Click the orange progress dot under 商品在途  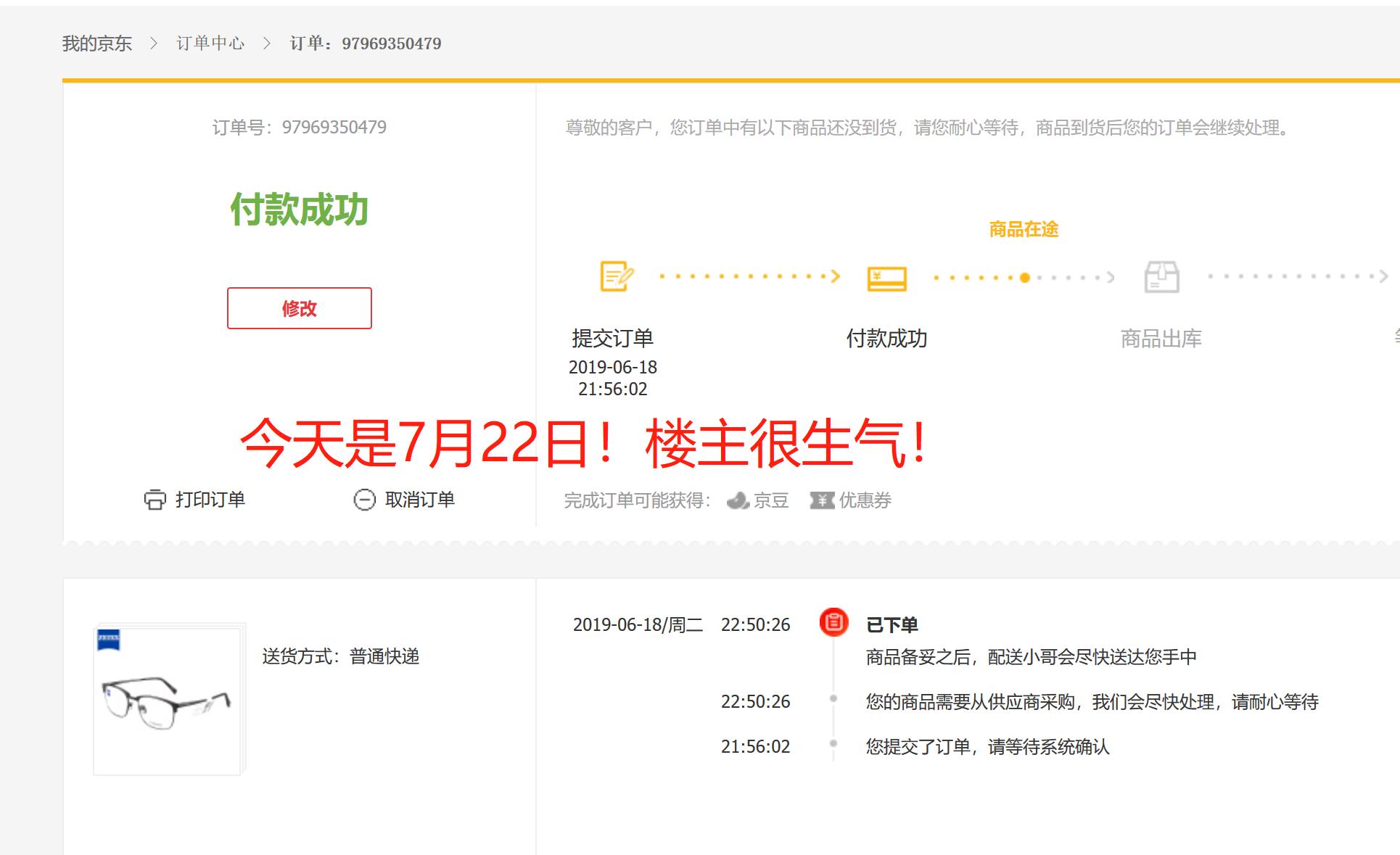coord(1024,278)
